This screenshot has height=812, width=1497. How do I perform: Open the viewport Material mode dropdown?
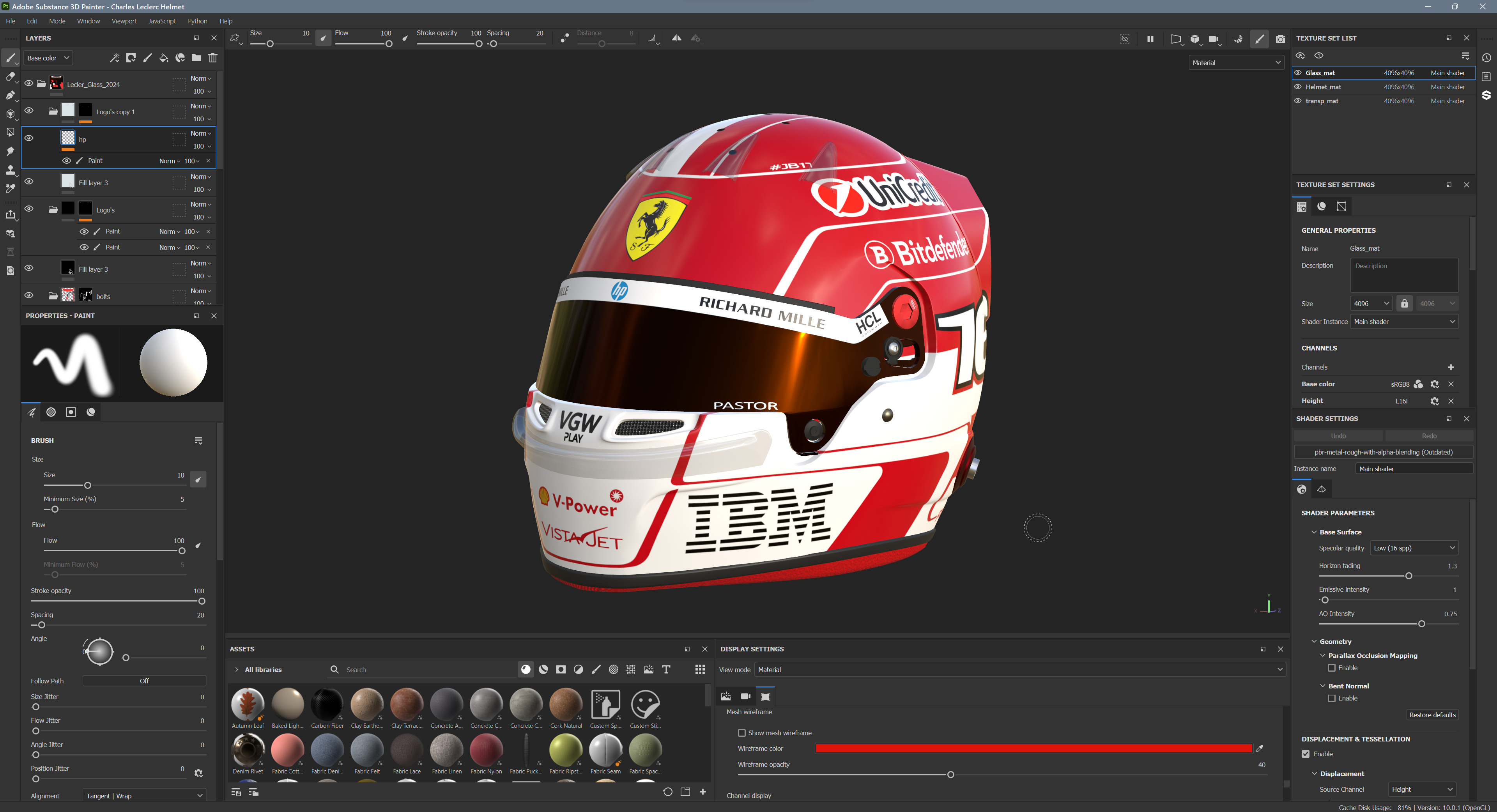(1236, 63)
